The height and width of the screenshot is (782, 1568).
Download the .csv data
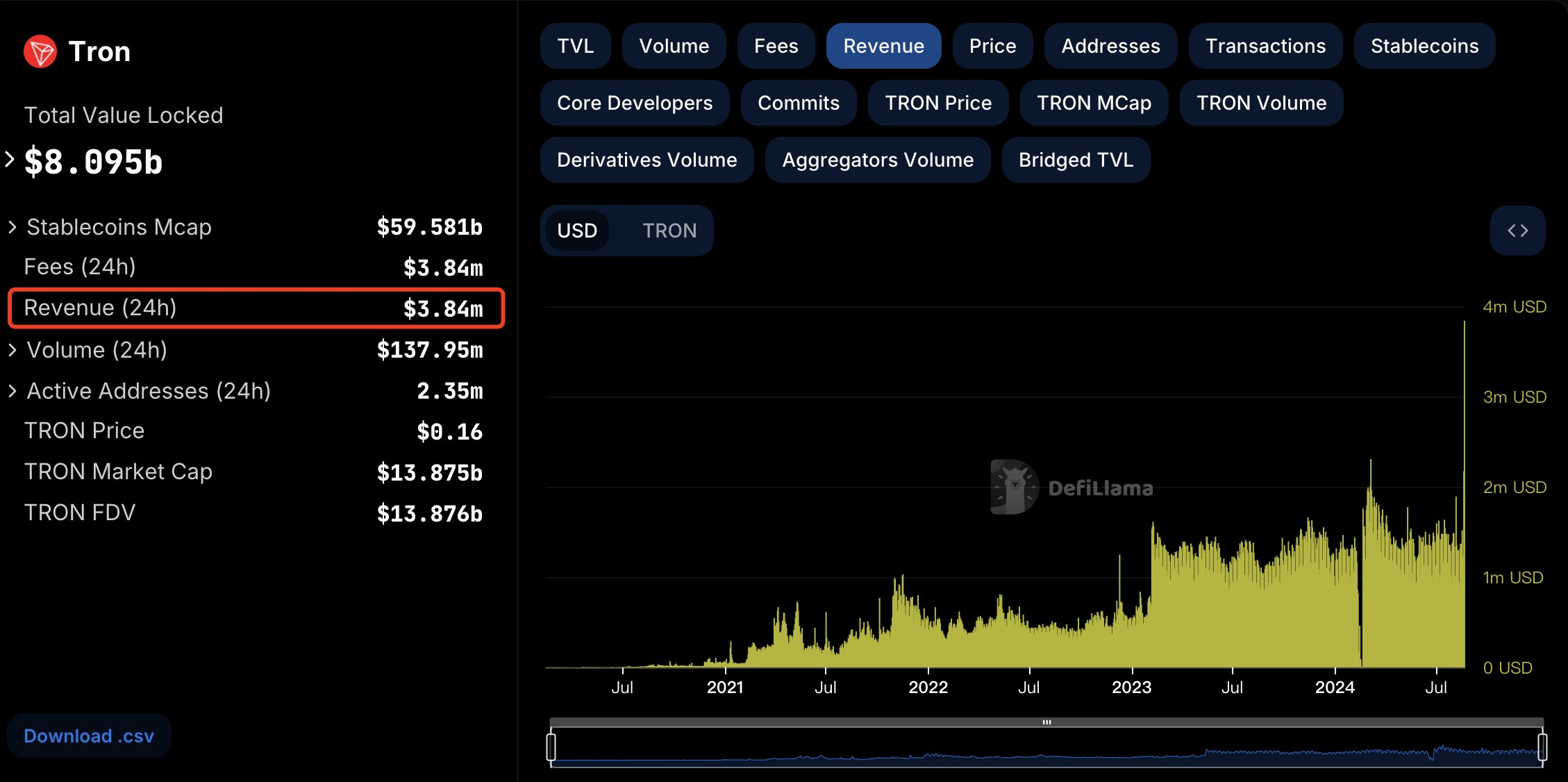click(x=89, y=735)
